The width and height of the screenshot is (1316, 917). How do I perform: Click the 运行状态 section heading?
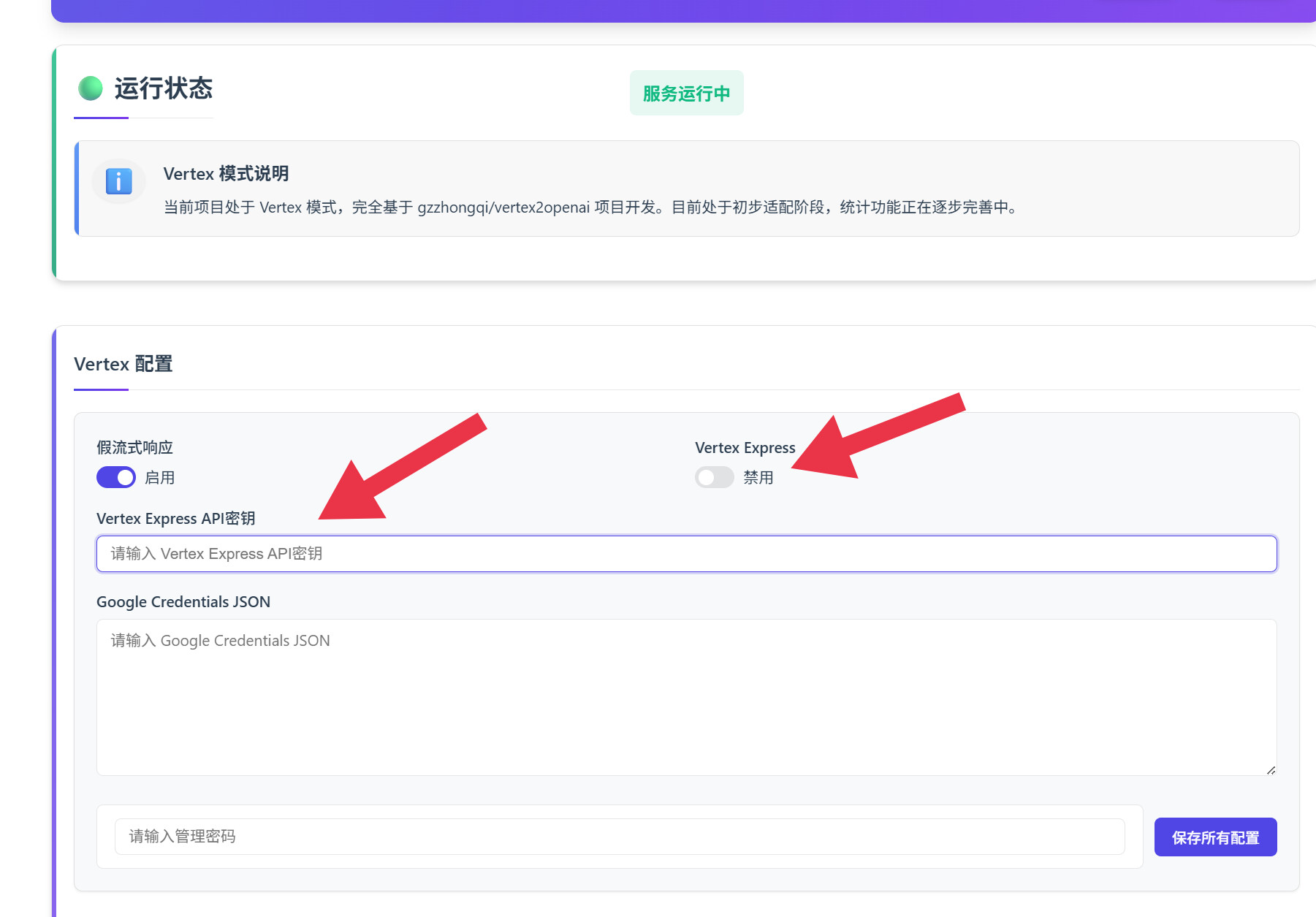(163, 88)
